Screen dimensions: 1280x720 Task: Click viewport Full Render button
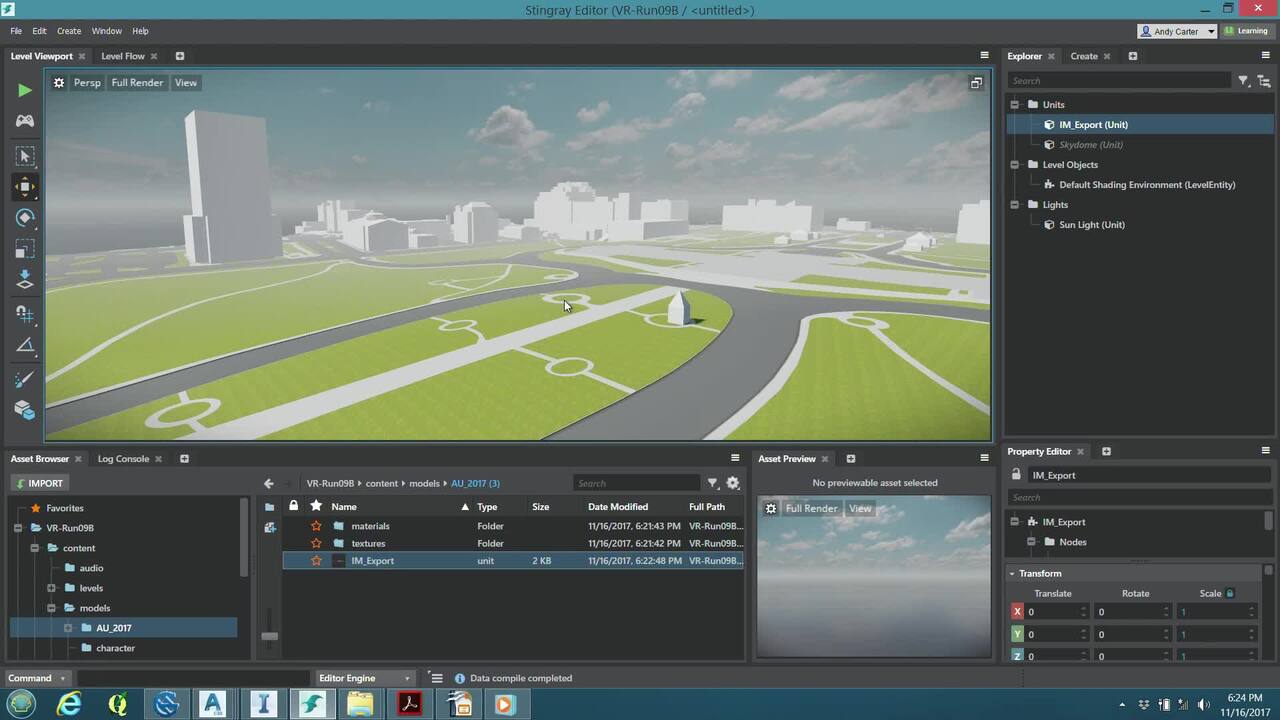(x=137, y=83)
